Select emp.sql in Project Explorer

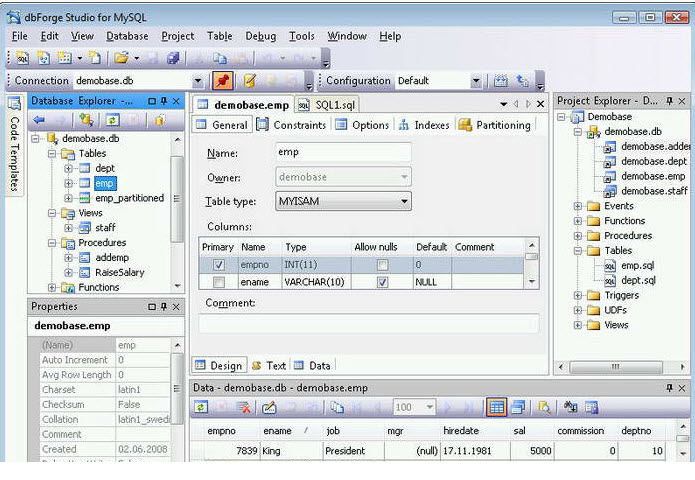(637, 265)
